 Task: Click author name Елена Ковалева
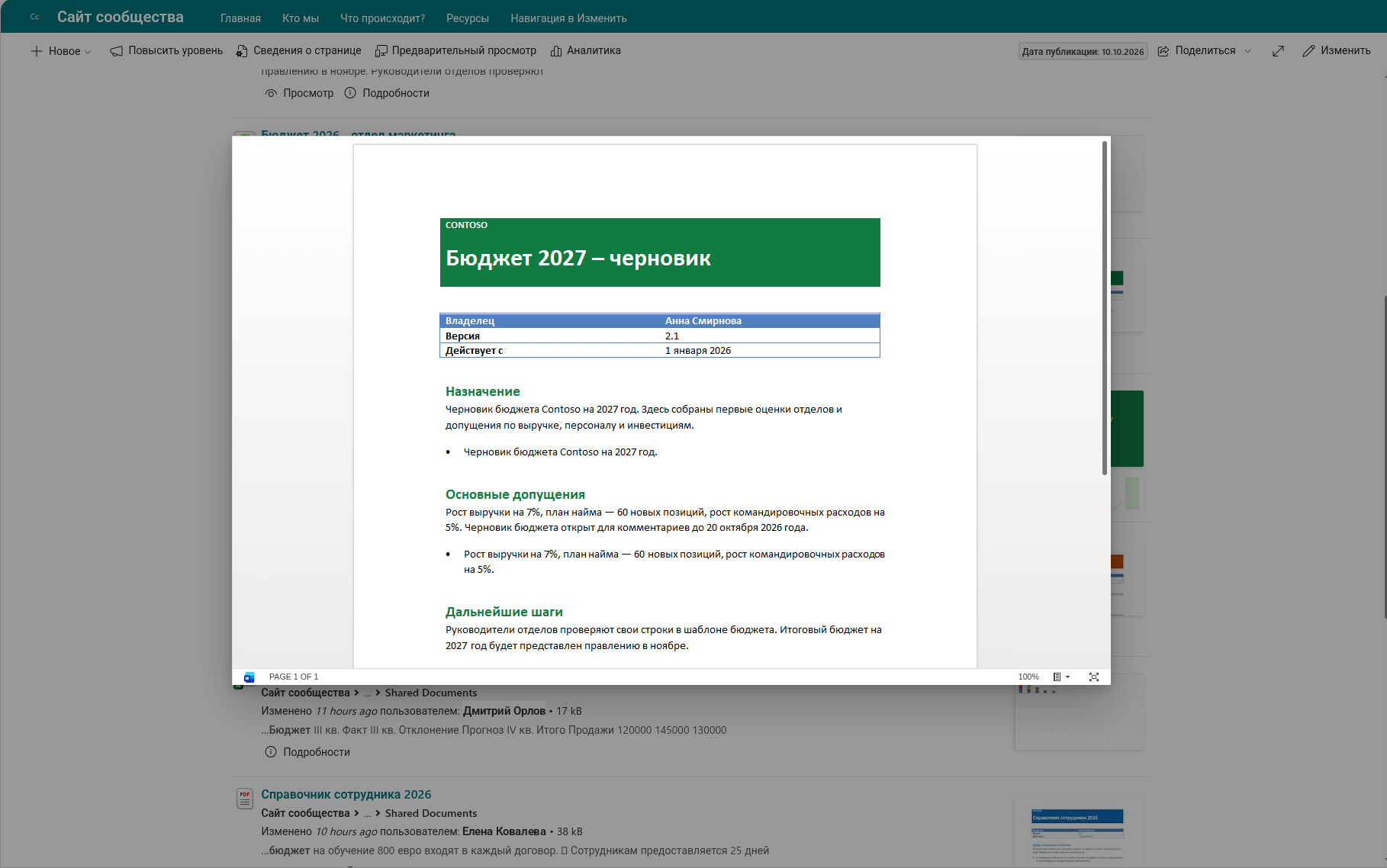(504, 831)
